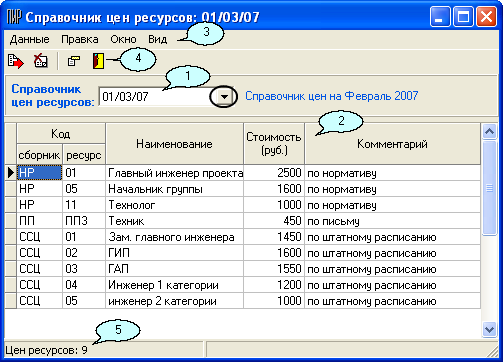Click the cost value 1450
503x362 pixels.
tap(274, 237)
